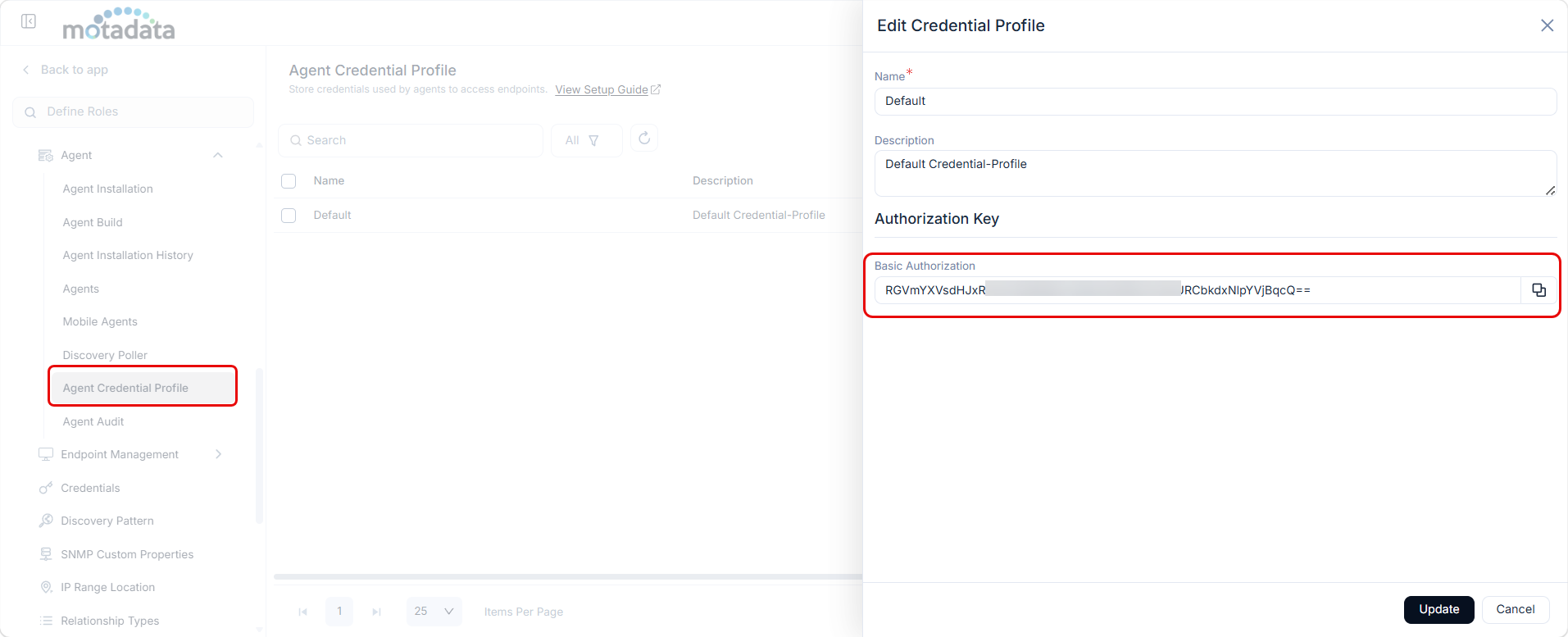This screenshot has width=1568, height=637.
Task: Click into the Description text area
Action: coord(1215,173)
